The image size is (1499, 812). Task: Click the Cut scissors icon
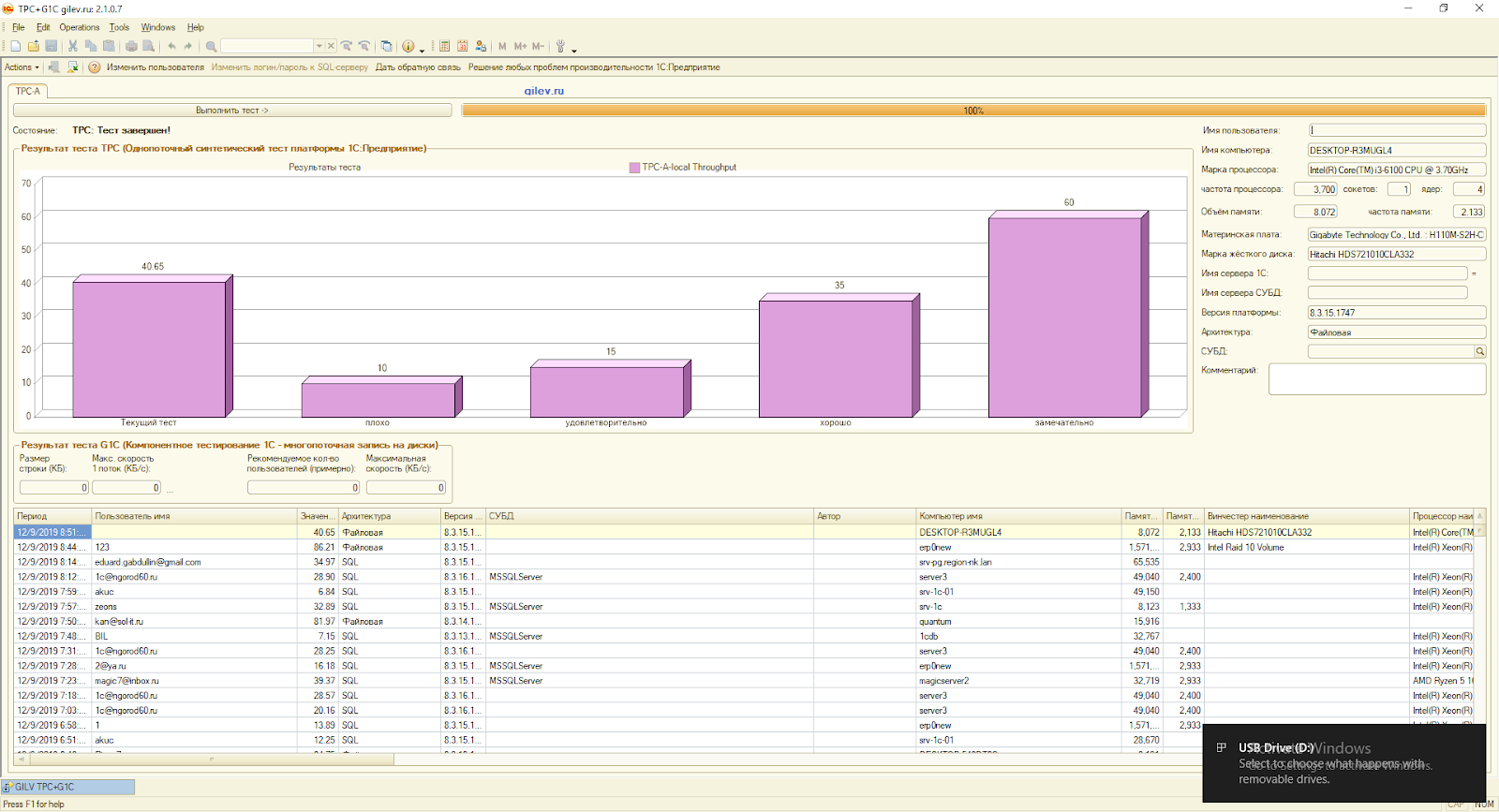[72, 46]
